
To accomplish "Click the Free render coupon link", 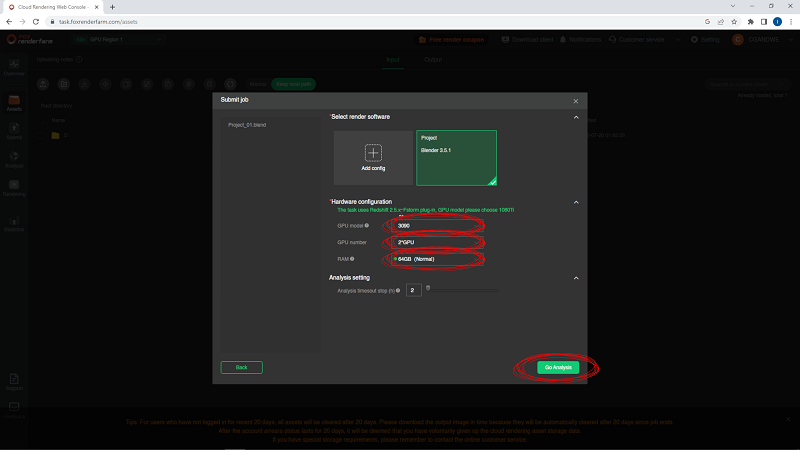I will (x=451, y=40).
